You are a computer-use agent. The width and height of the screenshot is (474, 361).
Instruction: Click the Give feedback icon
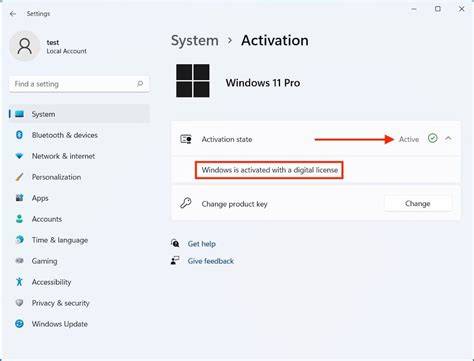(x=175, y=260)
